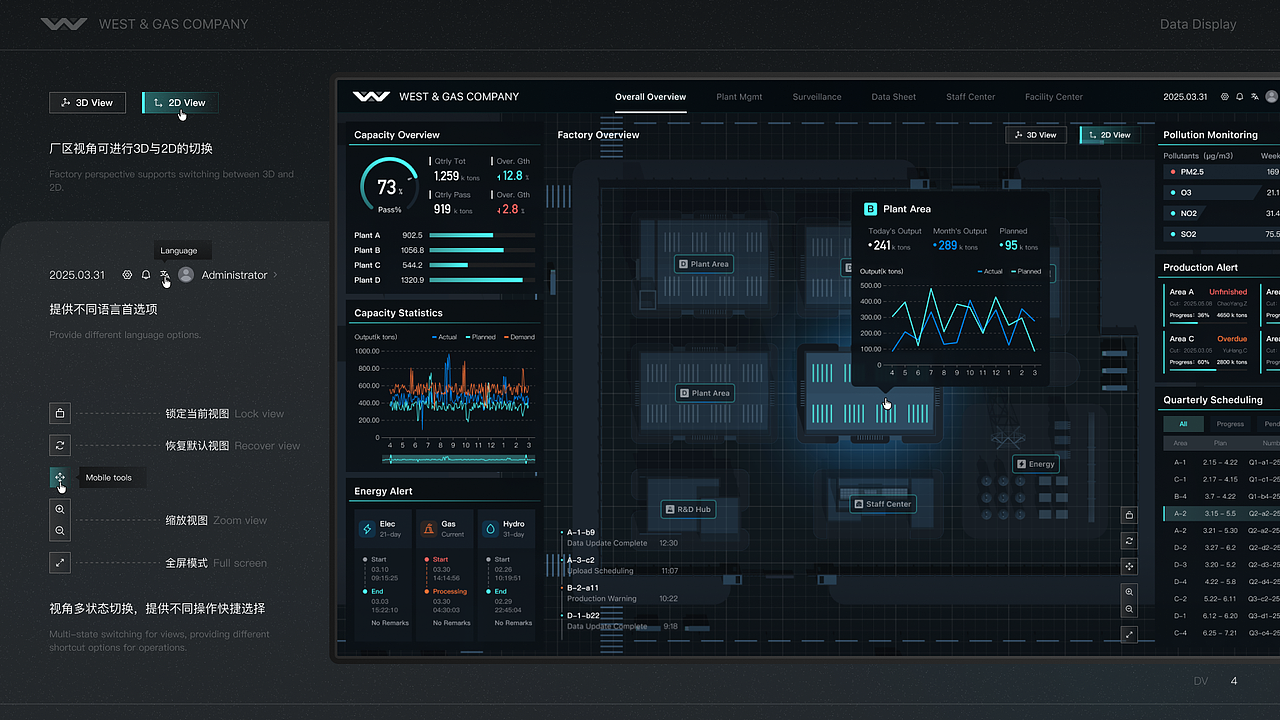Open the Data Sheet tab
The image size is (1280, 720).
(x=893, y=97)
